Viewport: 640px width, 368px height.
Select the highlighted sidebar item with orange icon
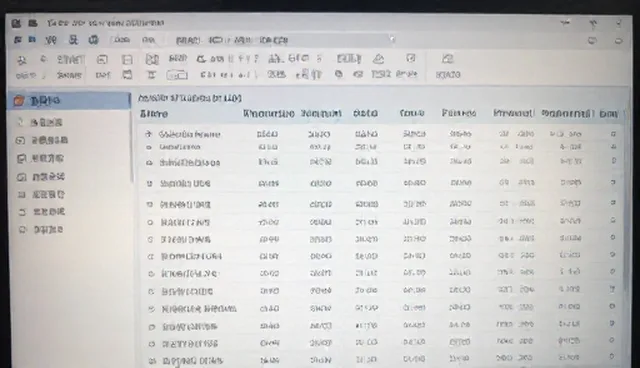[x=69, y=100]
